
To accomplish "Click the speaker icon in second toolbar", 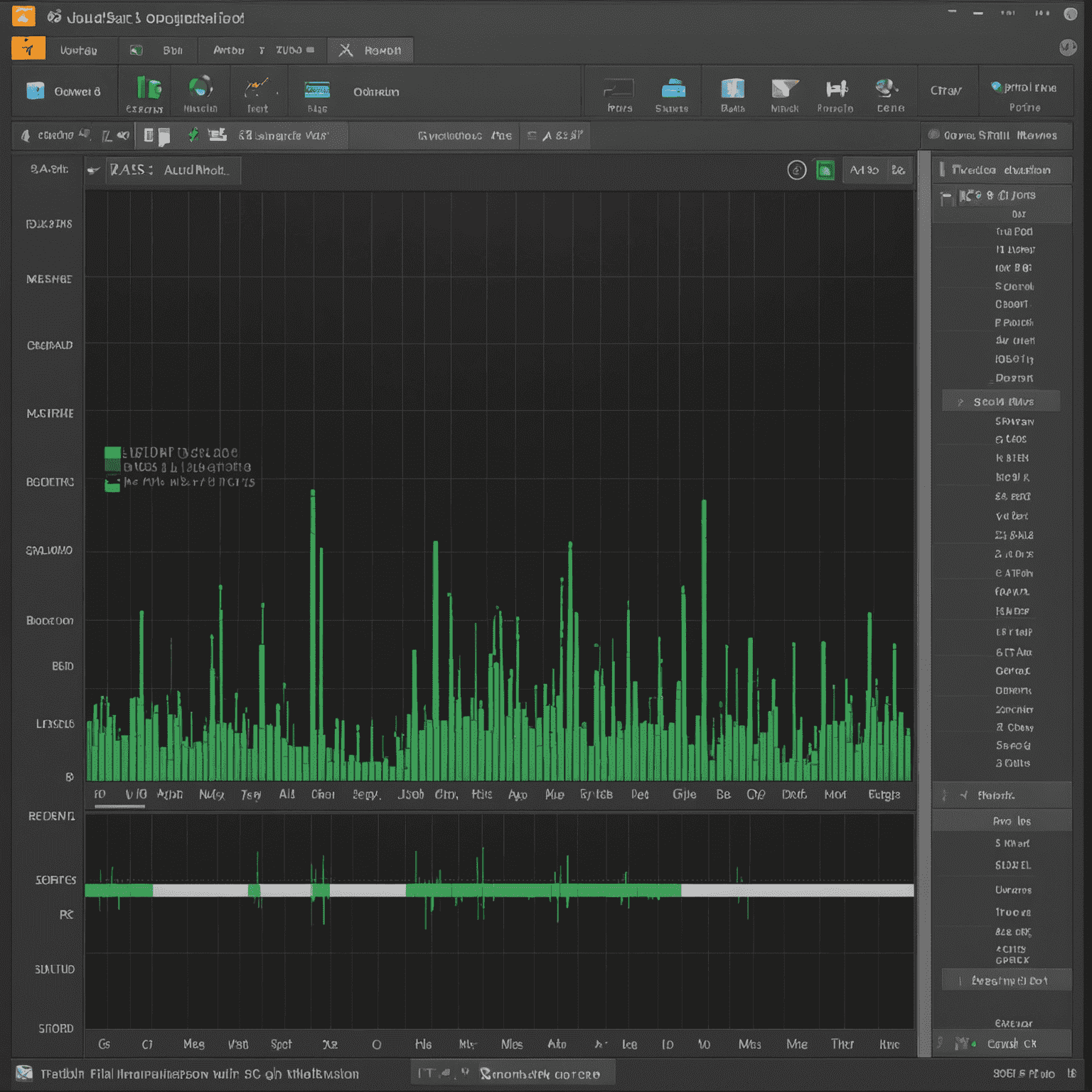I will tap(123, 134).
